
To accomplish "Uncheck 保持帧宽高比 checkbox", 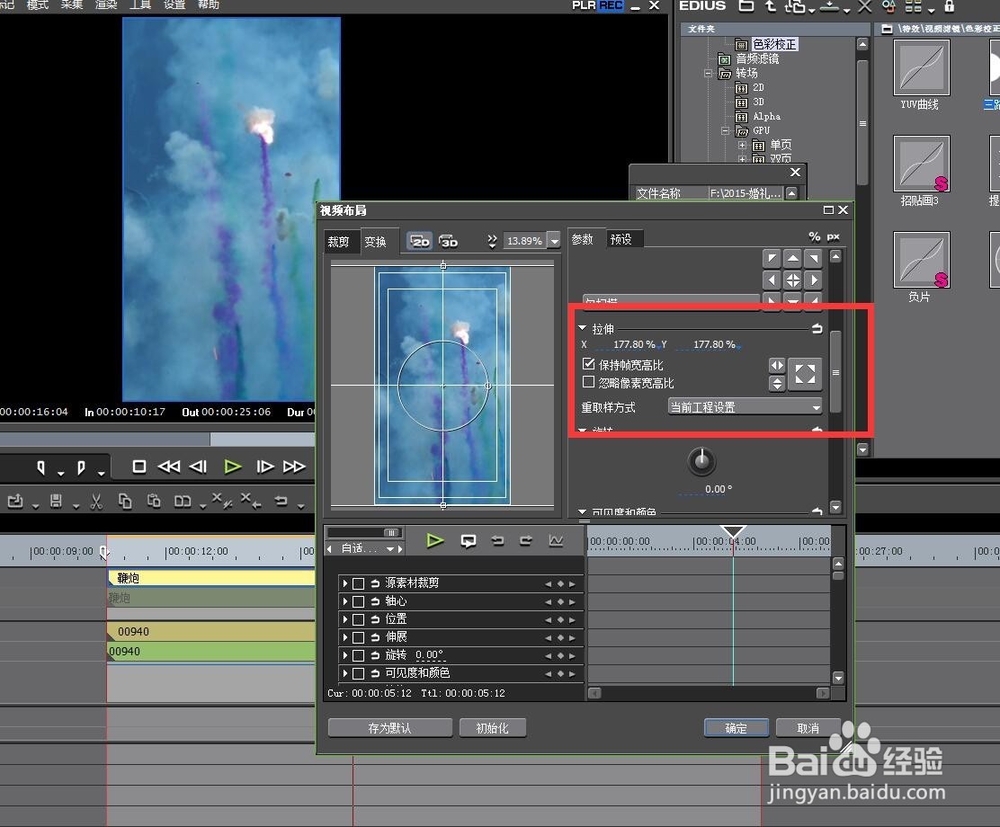I will coord(589,365).
